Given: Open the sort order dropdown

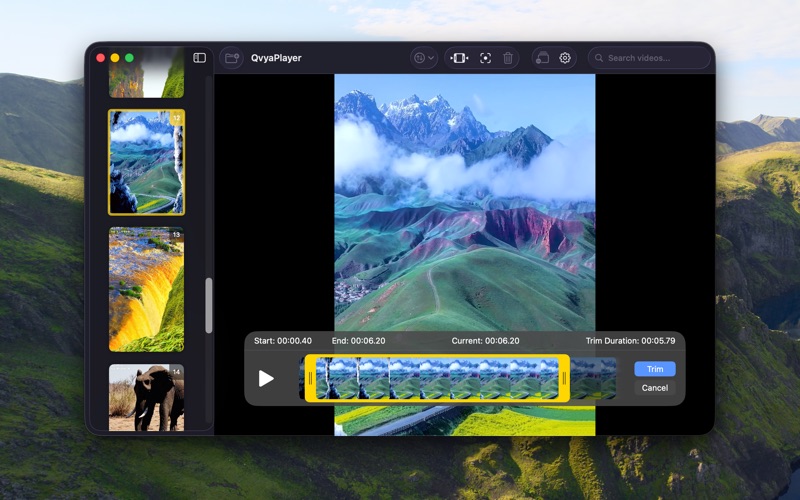Looking at the screenshot, I should pyautogui.click(x=424, y=58).
